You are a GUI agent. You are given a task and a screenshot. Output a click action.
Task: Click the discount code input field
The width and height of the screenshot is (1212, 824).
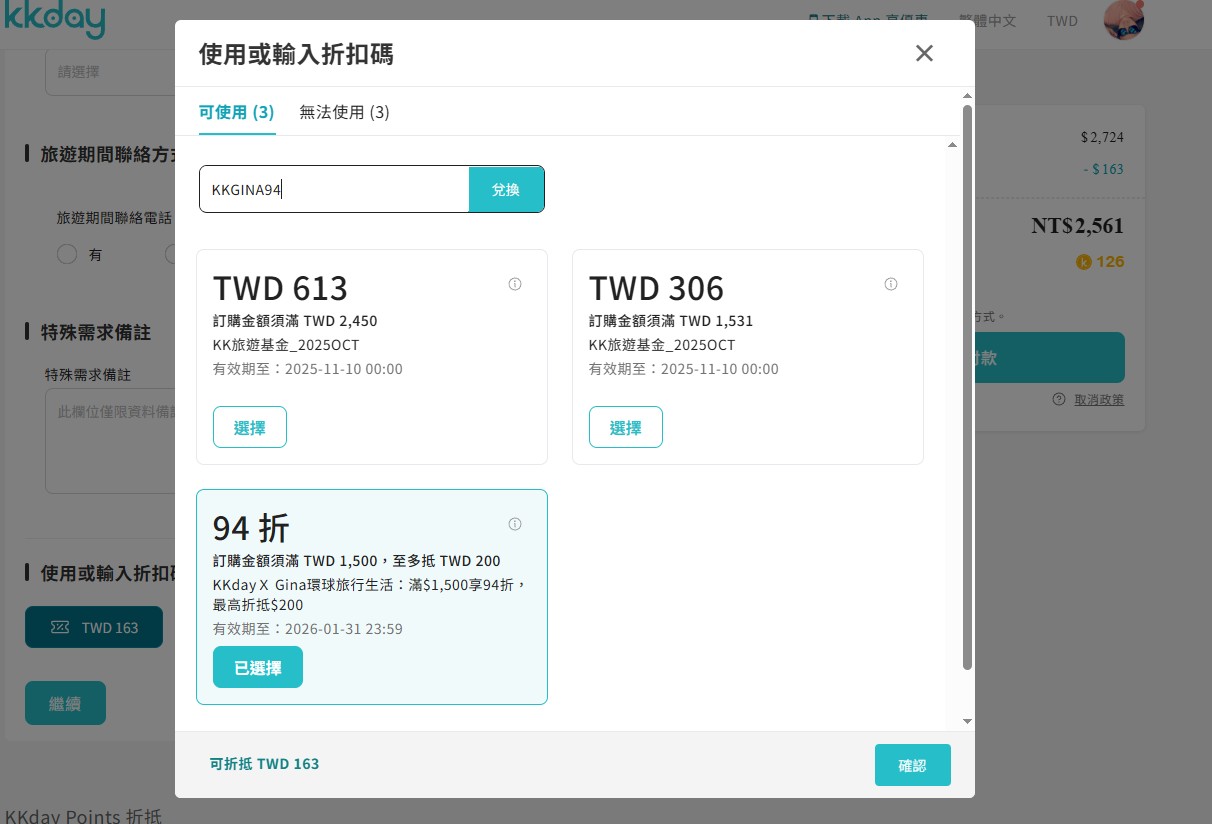[x=334, y=189]
